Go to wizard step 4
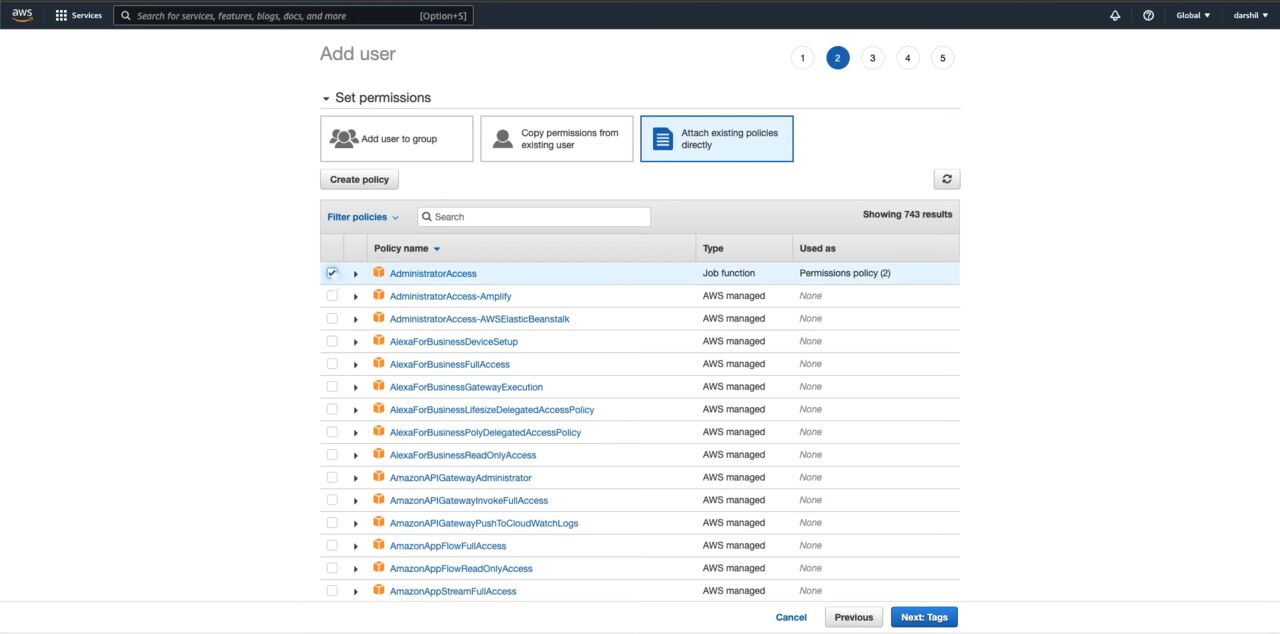 coord(907,58)
